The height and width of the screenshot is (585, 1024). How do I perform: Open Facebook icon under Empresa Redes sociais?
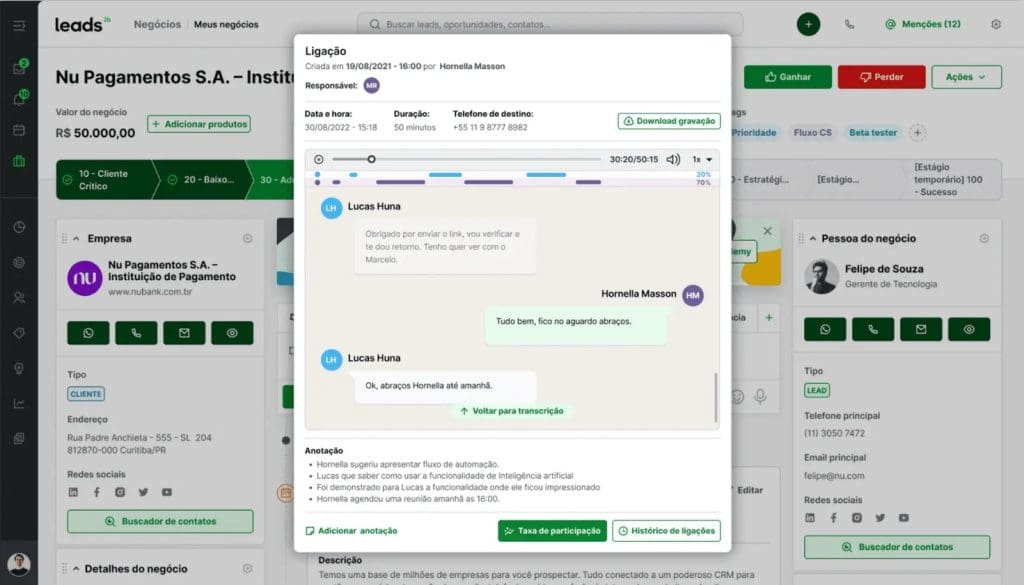click(x=97, y=492)
